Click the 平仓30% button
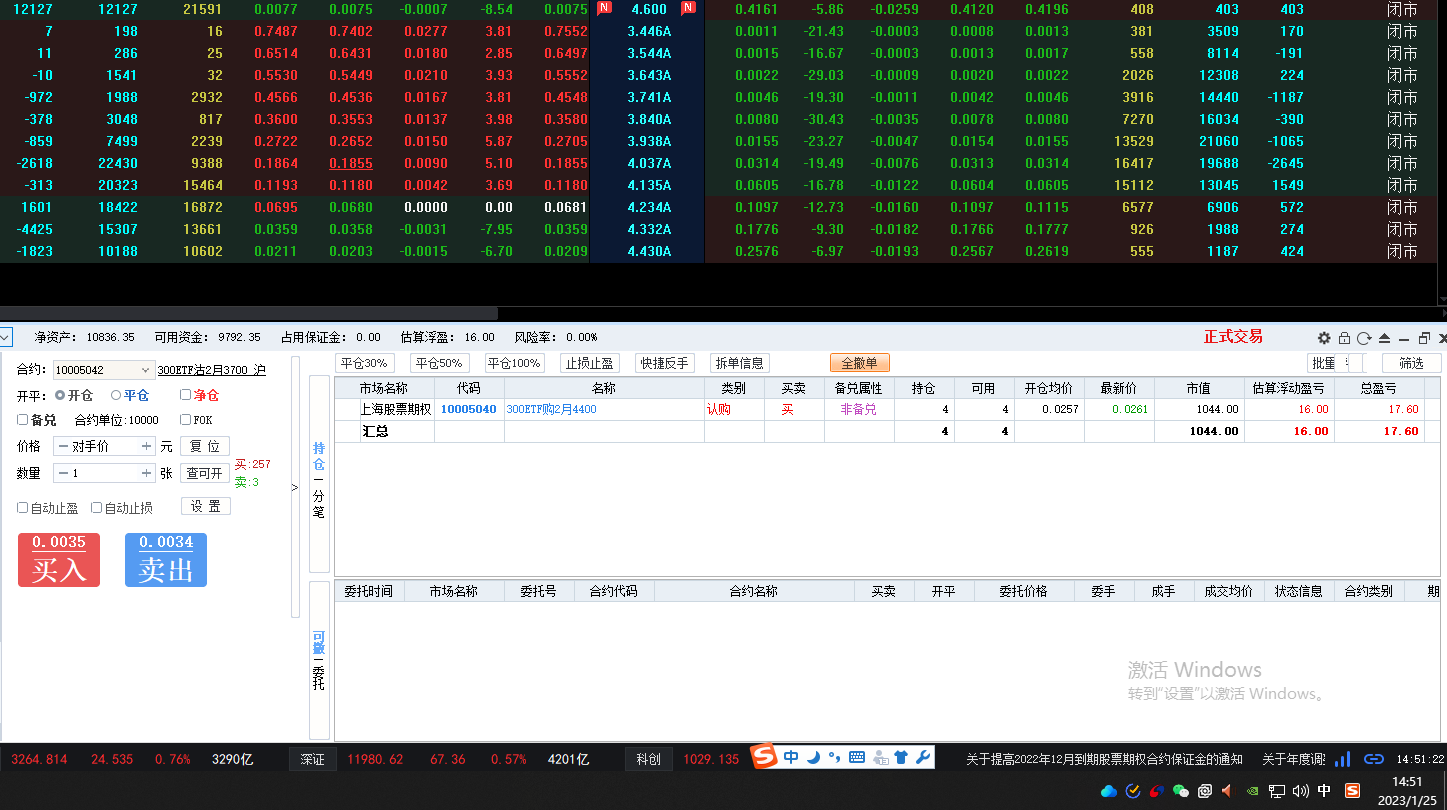Screen dimensions: 1447x810 tap(364, 363)
